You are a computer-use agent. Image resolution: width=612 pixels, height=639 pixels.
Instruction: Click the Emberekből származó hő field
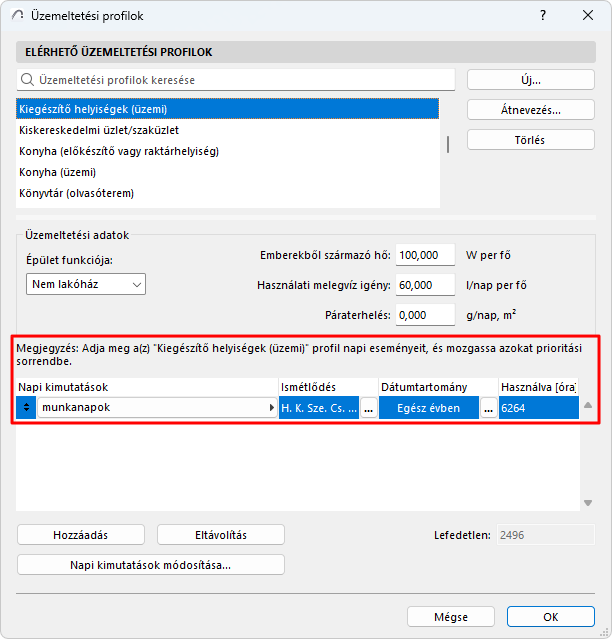pyautogui.click(x=426, y=255)
